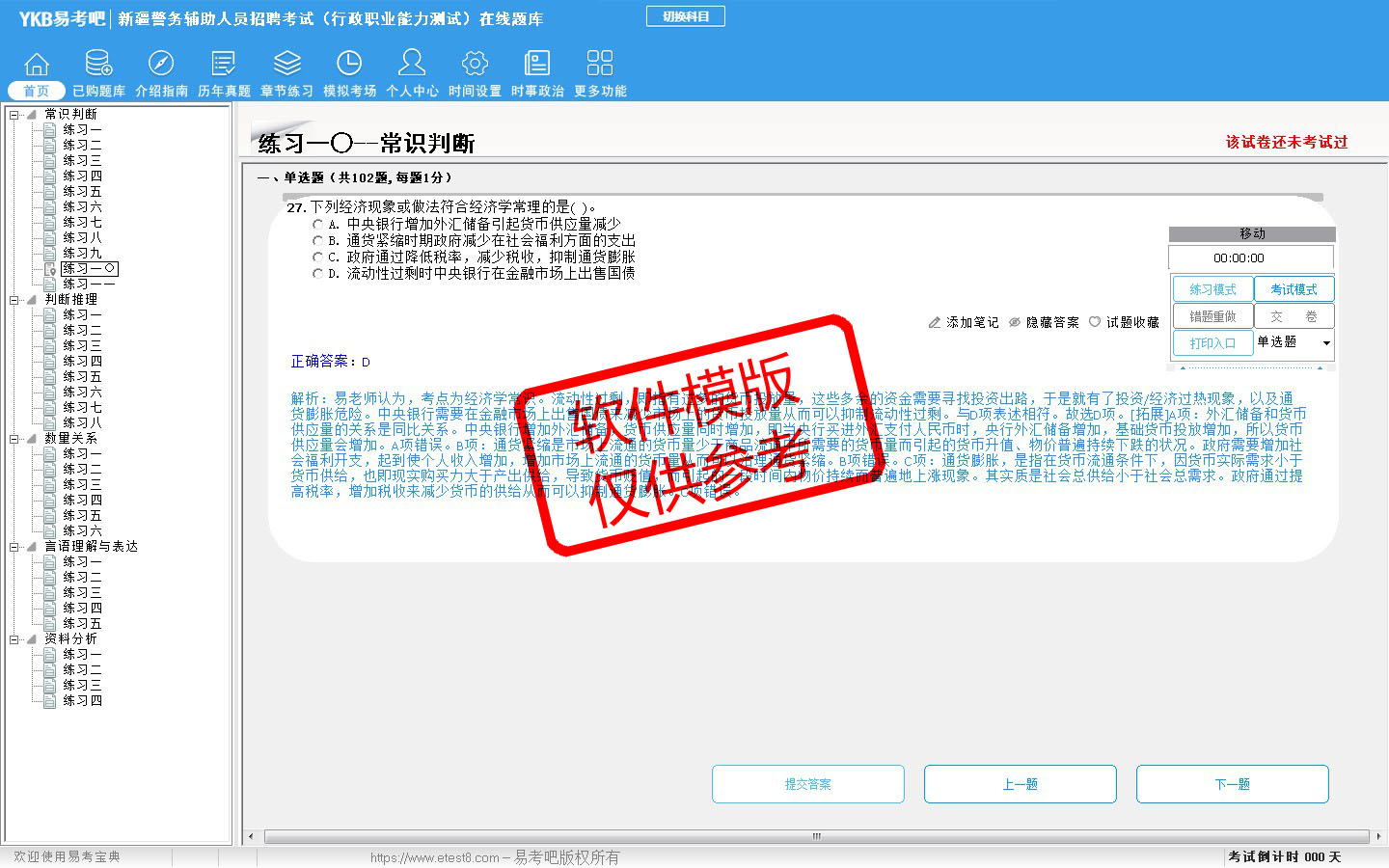This screenshot has height=868, width=1389.
Task: Collapse the 常识判断 tree node
Action: pos(14,115)
